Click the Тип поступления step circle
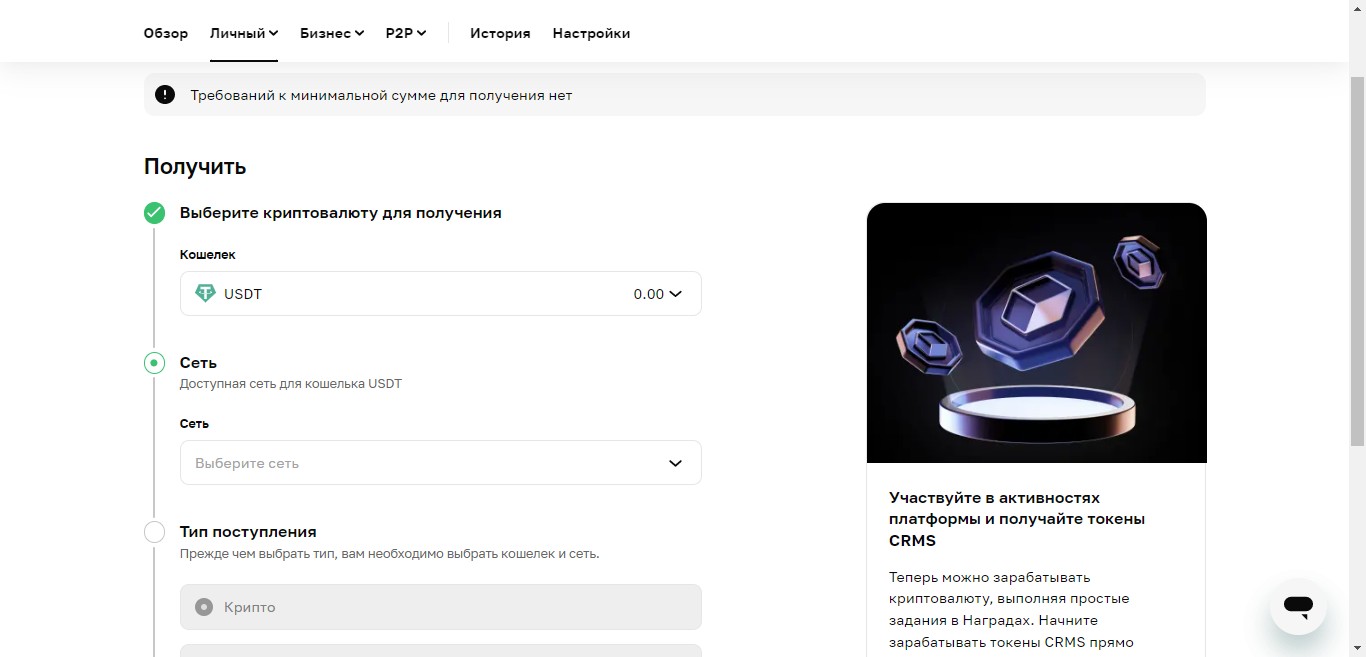The width and height of the screenshot is (1366, 657). (x=154, y=532)
